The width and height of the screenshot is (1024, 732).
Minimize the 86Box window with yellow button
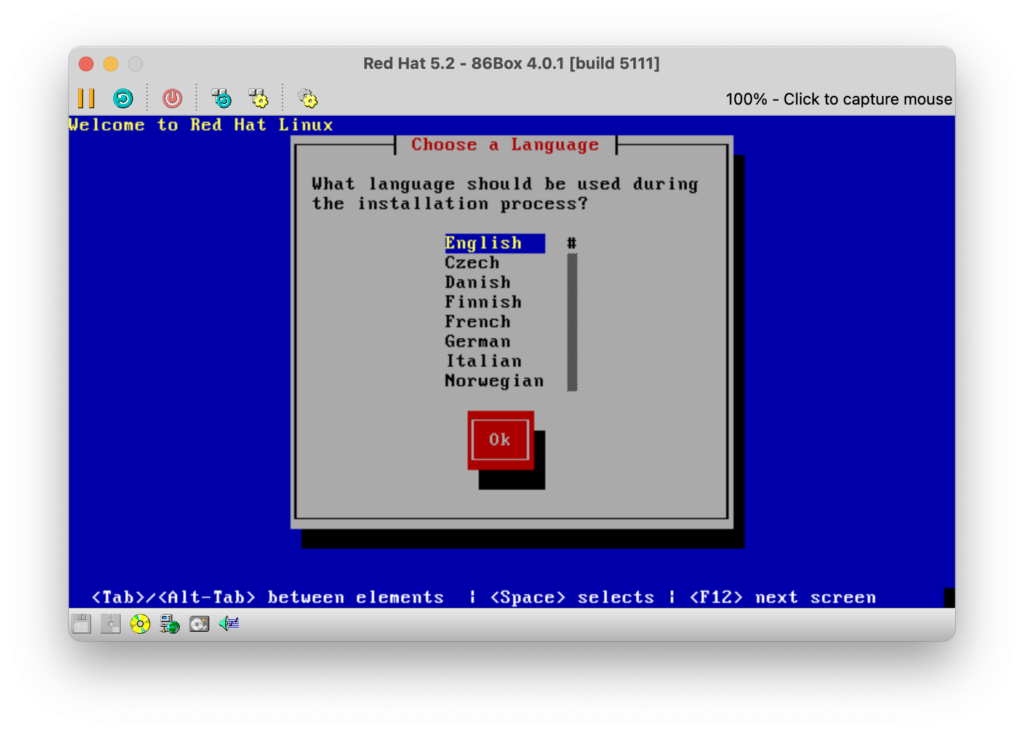pos(111,63)
